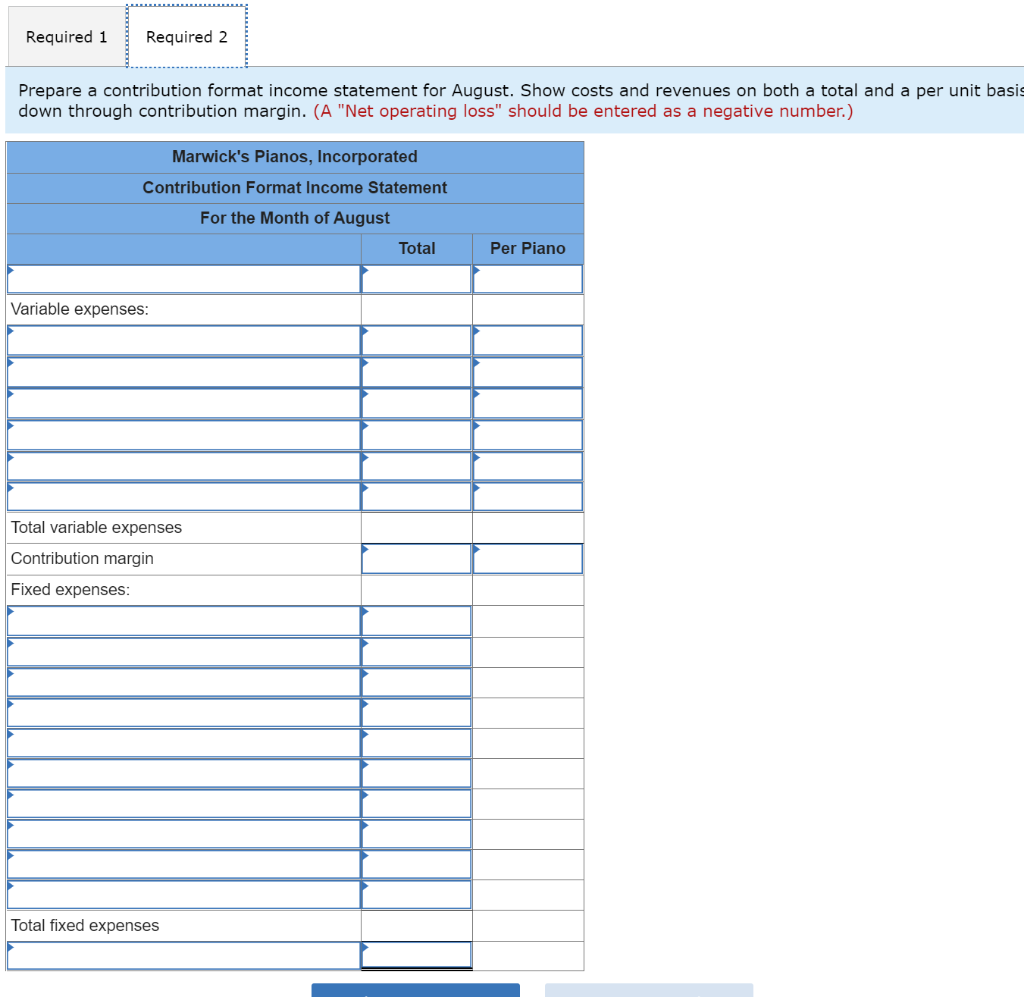Open the last variable expense label dropdown above Total variable expenses
The height and width of the screenshot is (997, 1024).
coord(184,496)
